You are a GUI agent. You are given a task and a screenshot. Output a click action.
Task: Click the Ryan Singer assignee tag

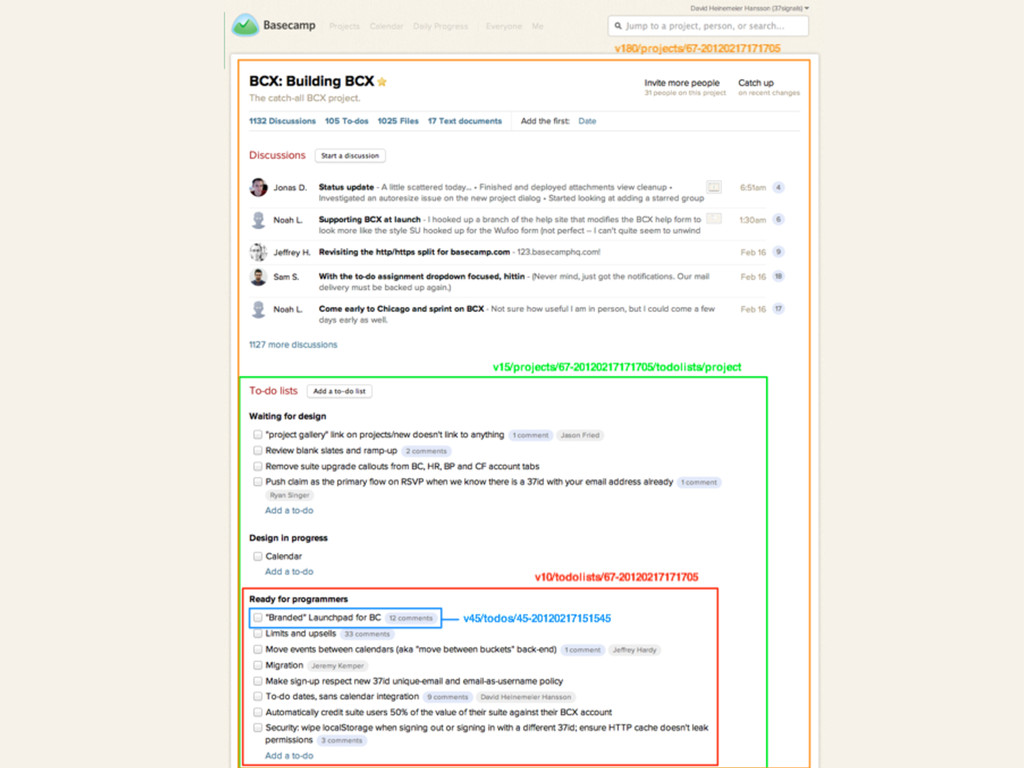point(289,495)
